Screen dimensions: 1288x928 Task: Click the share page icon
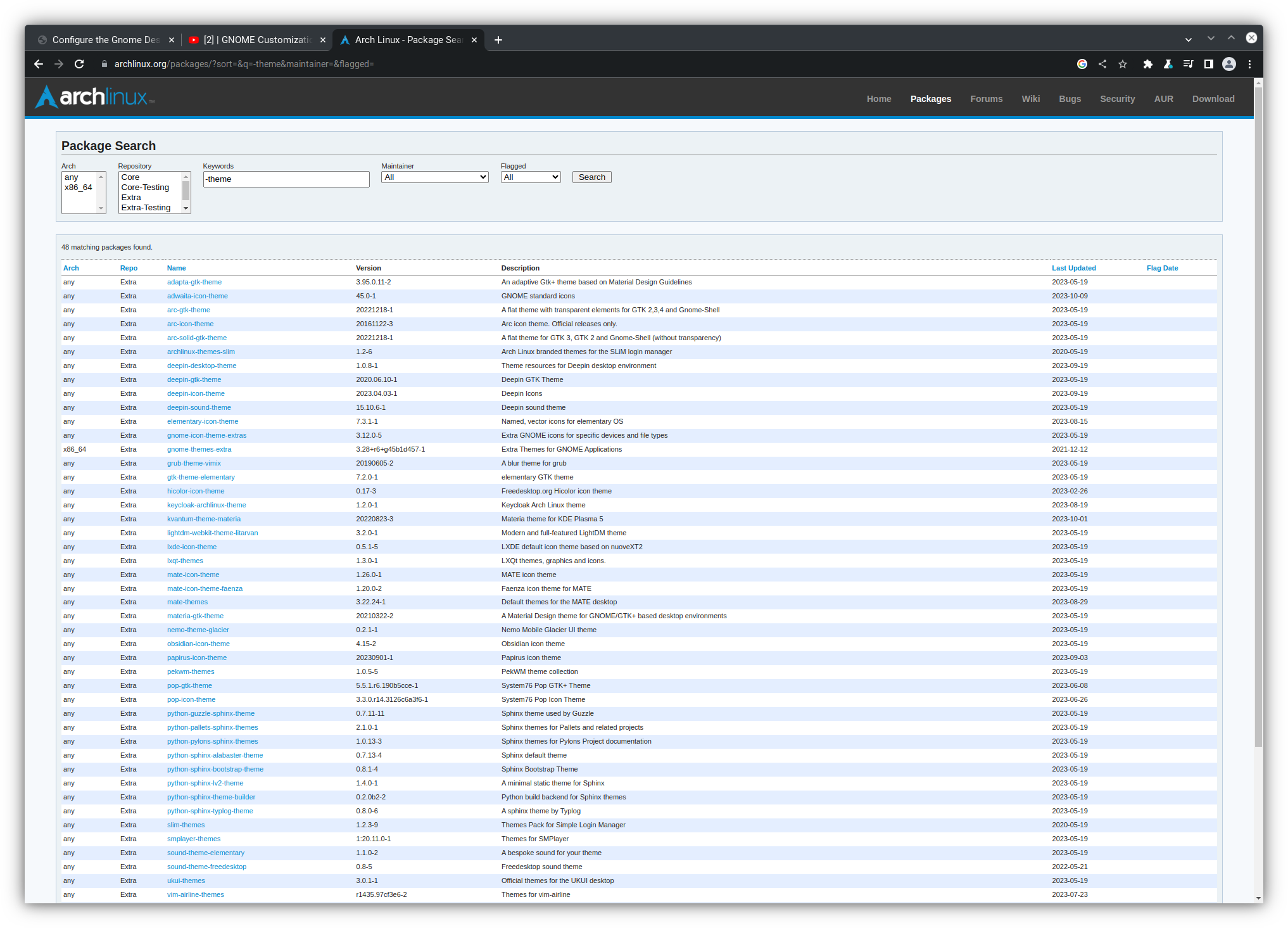click(1102, 64)
